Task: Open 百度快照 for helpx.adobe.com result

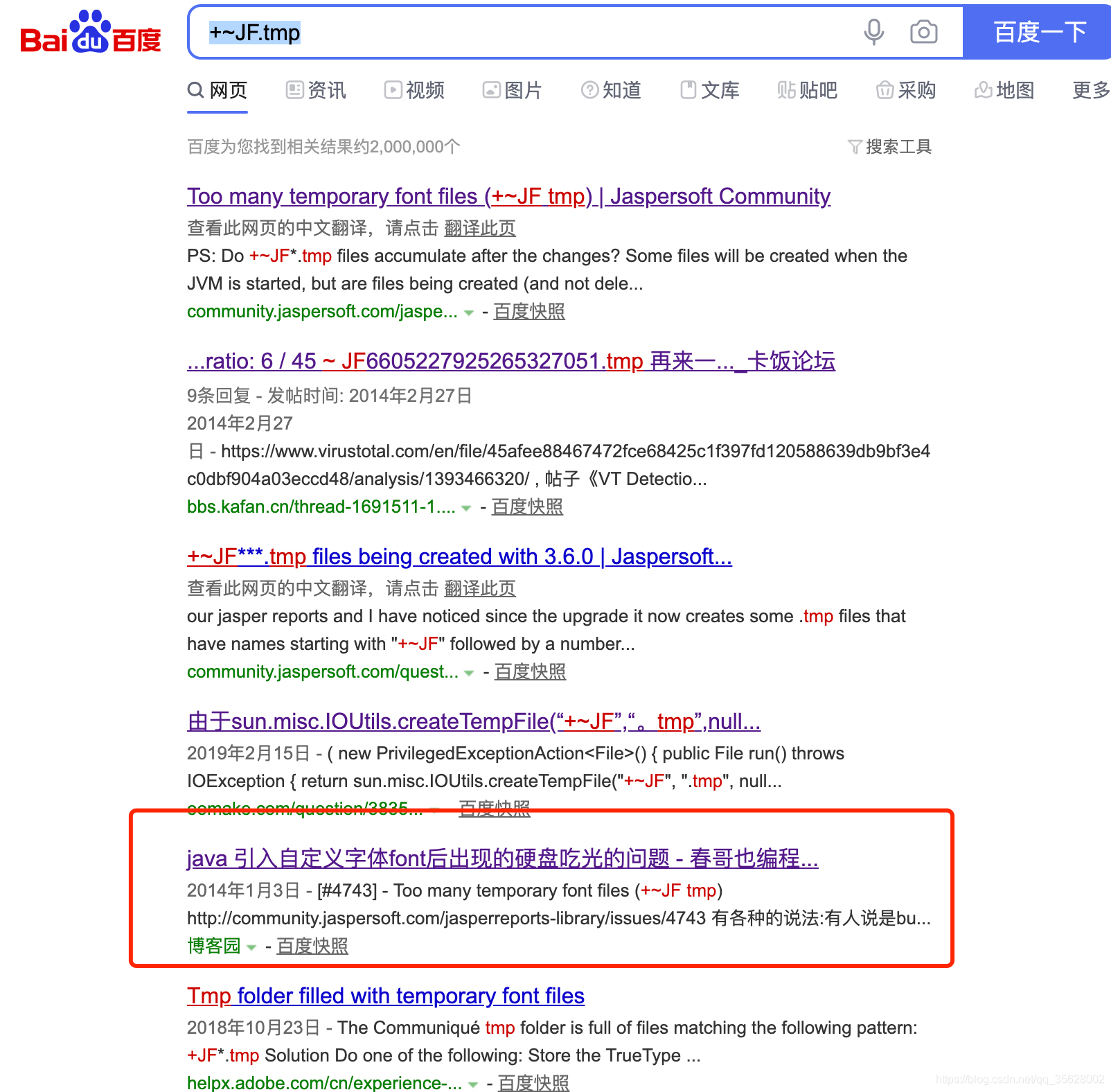Action: point(533,1083)
